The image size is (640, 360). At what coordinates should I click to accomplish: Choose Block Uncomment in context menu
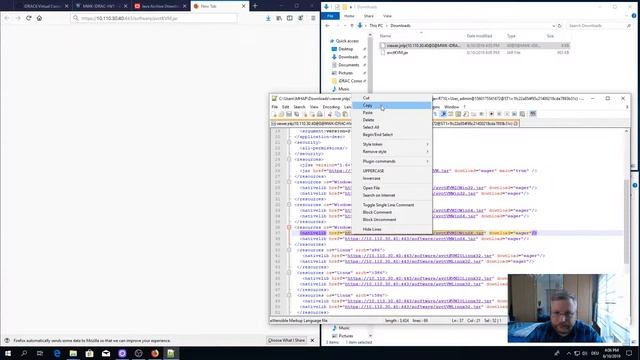392,220
